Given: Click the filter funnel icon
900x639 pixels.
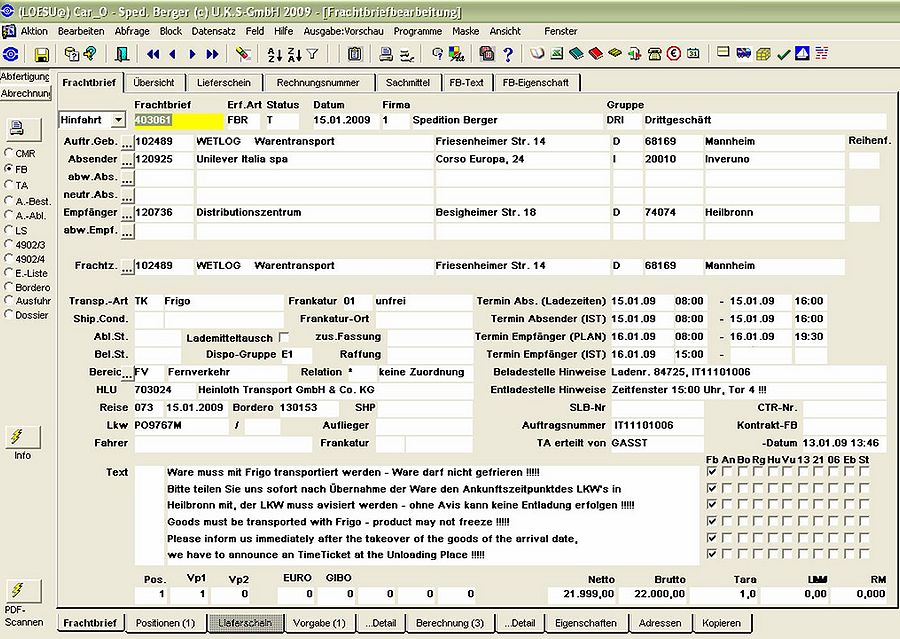Looking at the screenshot, I should pos(313,54).
